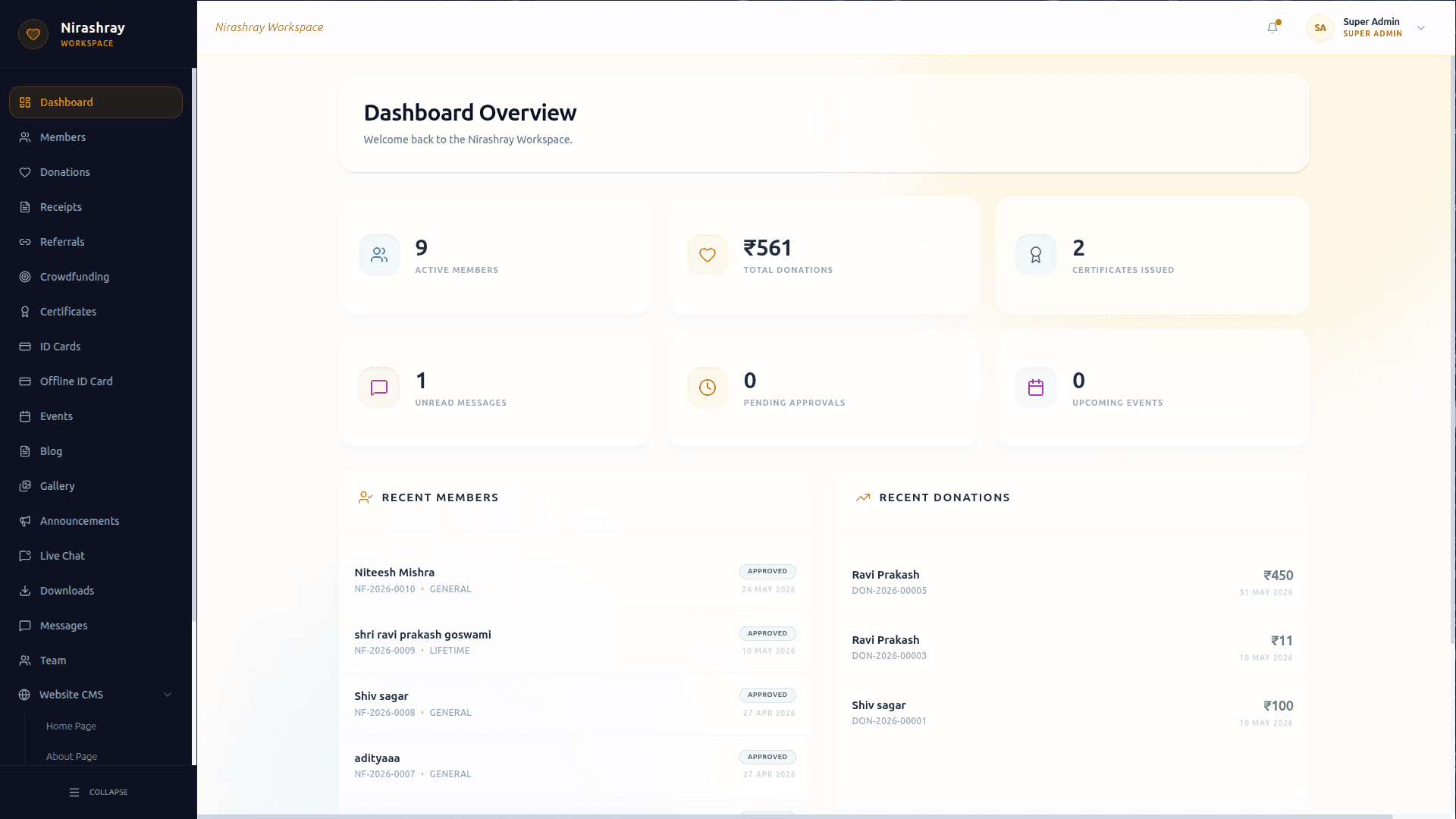Click the SA user avatar
The width and height of the screenshot is (1456, 819).
coord(1320,28)
